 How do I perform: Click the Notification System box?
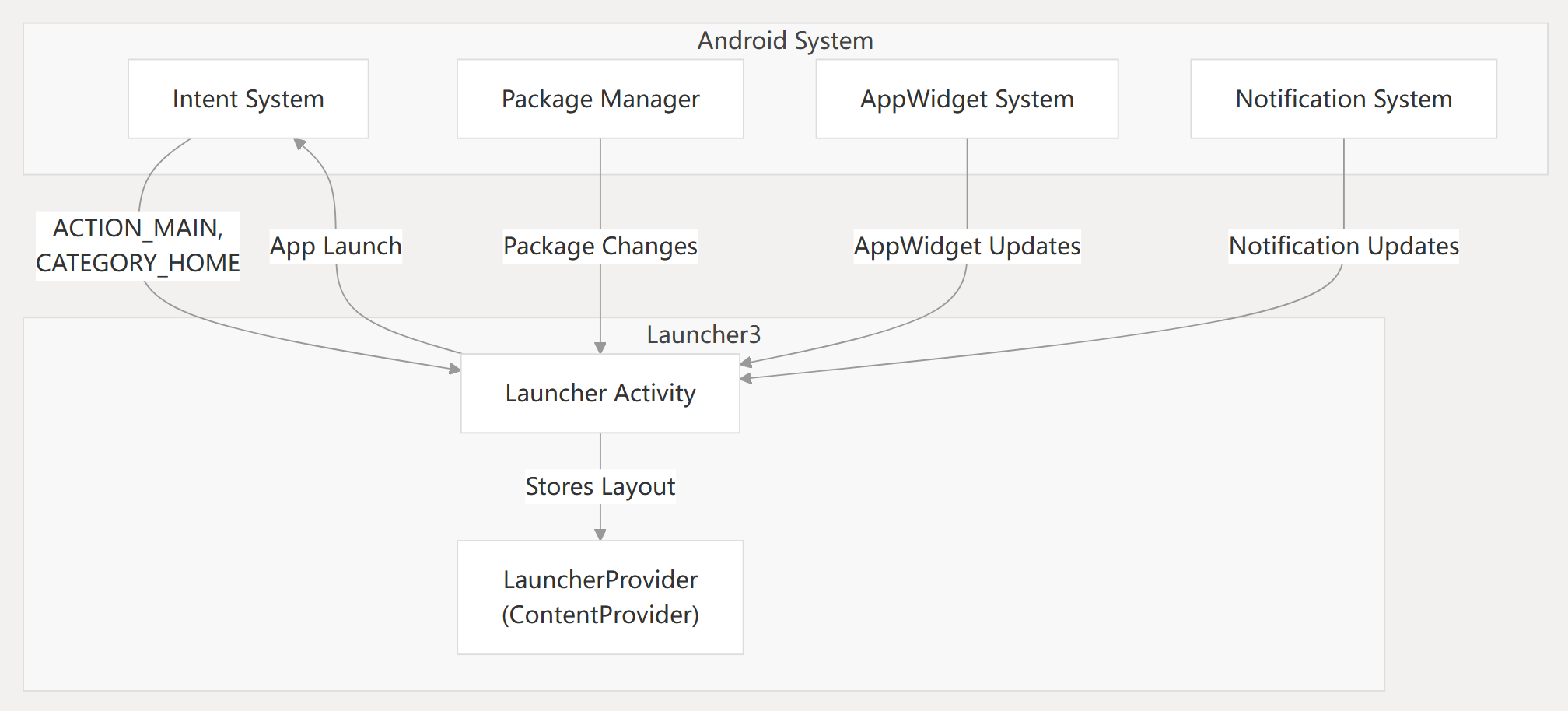coord(1344,99)
